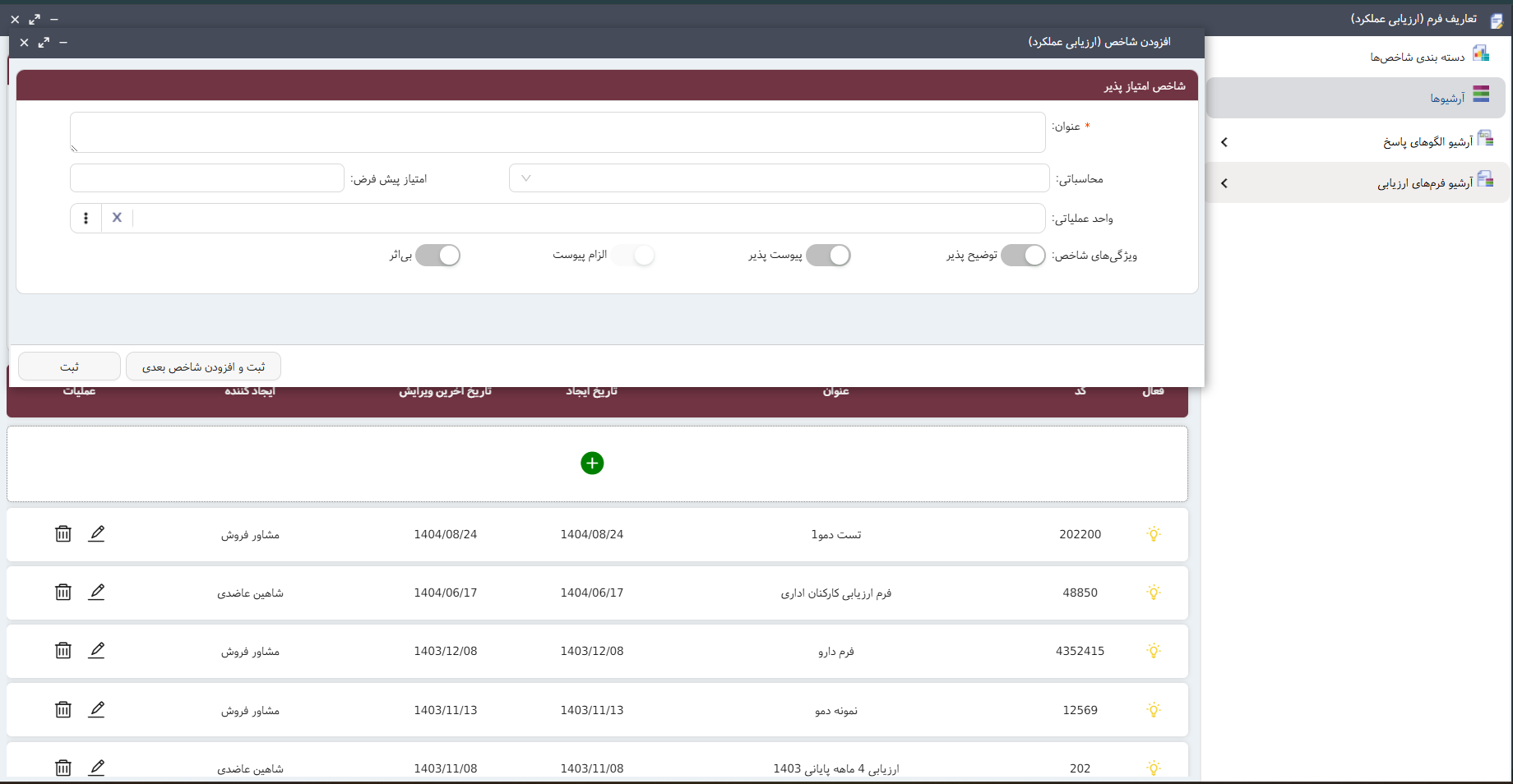Toggle the 'بی‌اثر' switch

point(437,256)
